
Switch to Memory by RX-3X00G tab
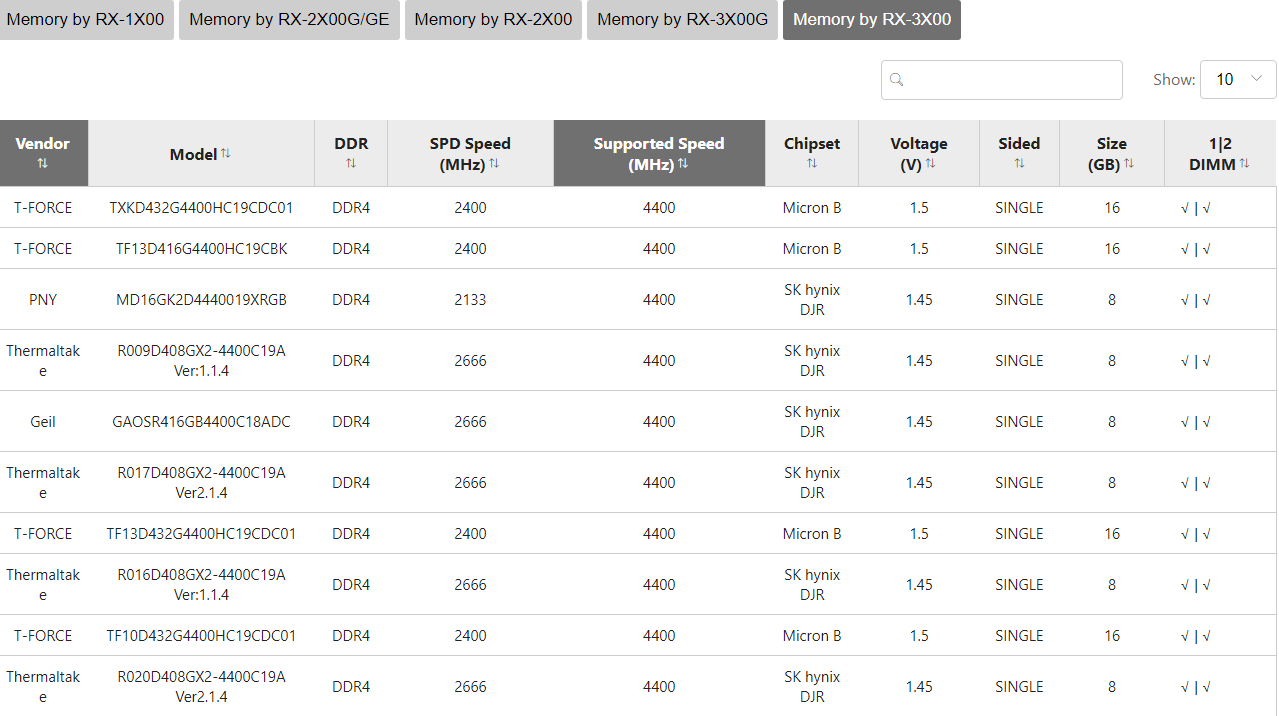point(682,20)
